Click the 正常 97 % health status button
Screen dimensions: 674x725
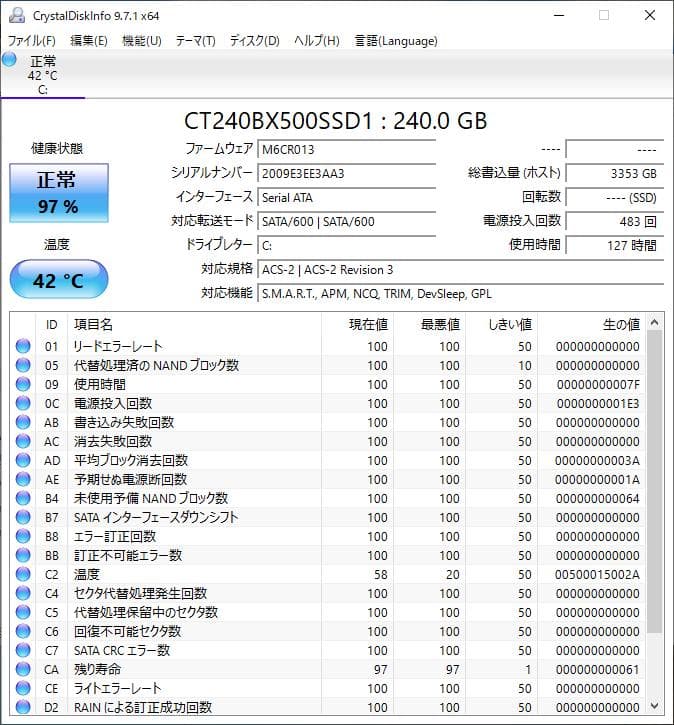tap(59, 192)
